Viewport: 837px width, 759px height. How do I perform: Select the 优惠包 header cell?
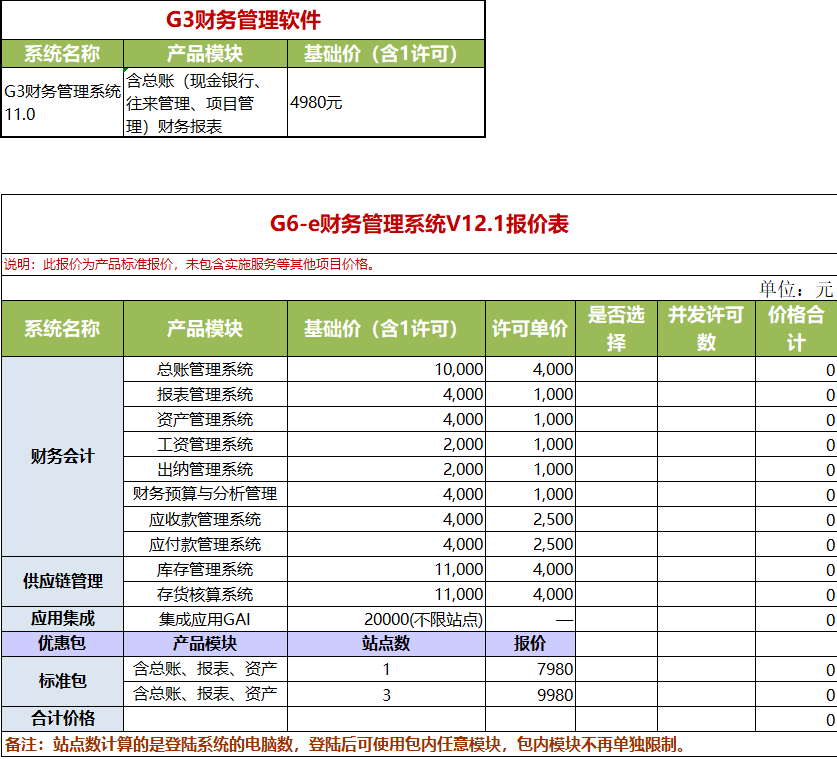click(x=62, y=644)
